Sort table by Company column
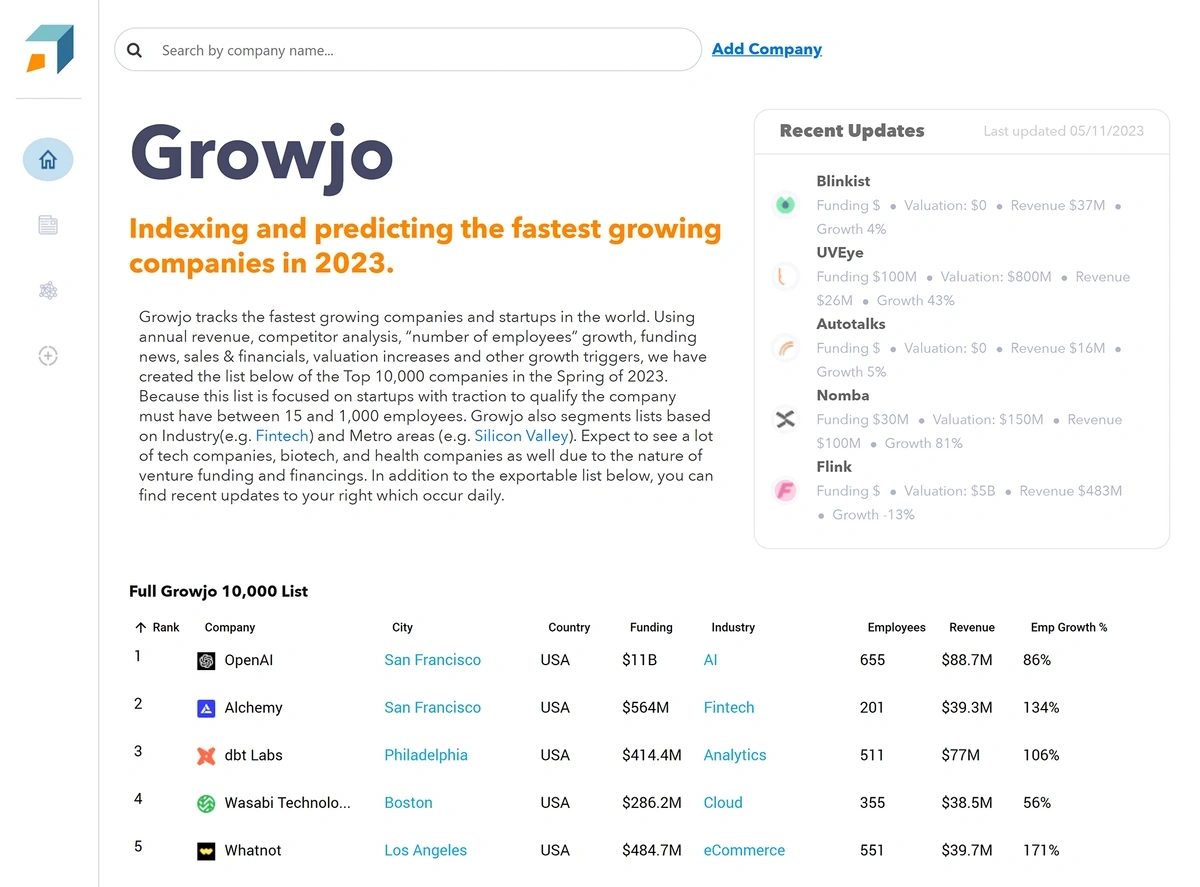Image resolution: width=1200 pixels, height=887 pixels. coord(230,628)
